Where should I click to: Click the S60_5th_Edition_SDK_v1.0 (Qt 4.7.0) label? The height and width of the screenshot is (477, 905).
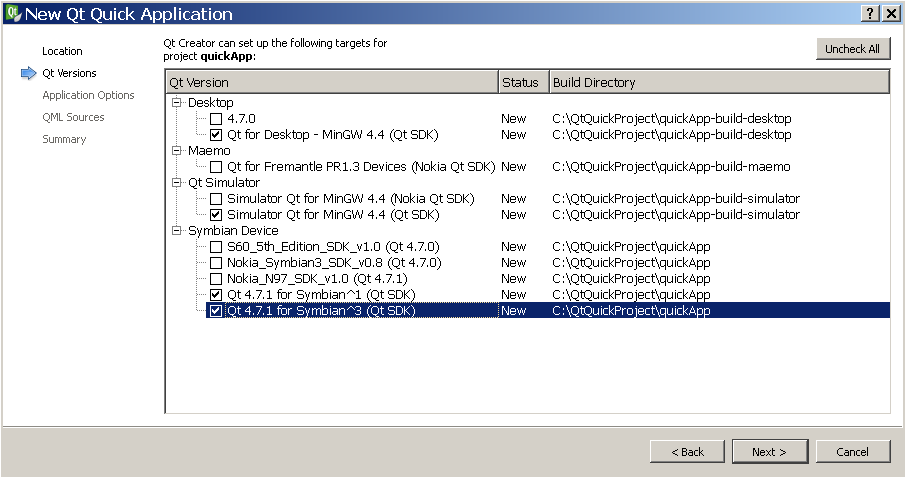[x=333, y=247]
